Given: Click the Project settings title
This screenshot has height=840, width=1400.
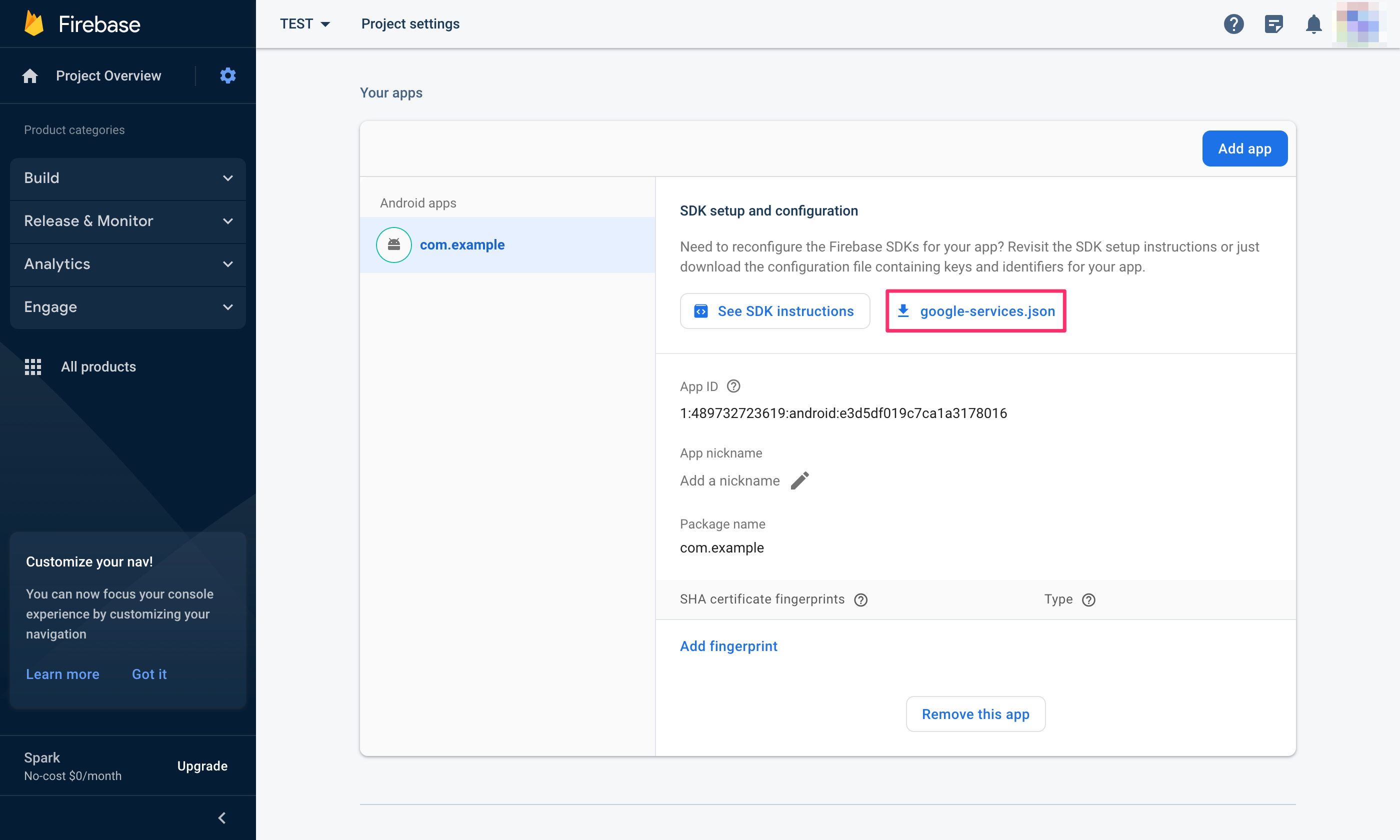Looking at the screenshot, I should [x=410, y=24].
